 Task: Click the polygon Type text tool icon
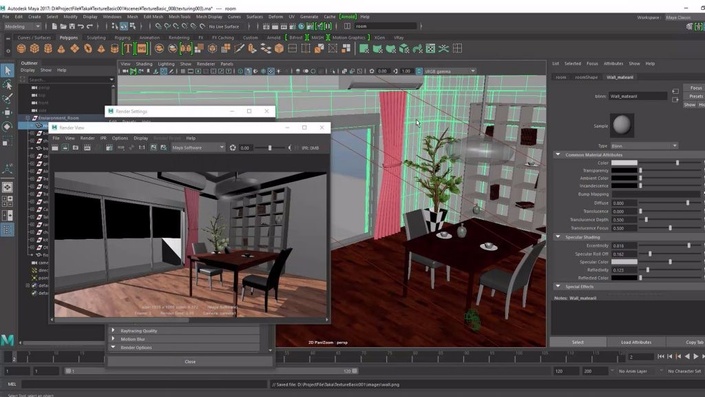point(128,49)
